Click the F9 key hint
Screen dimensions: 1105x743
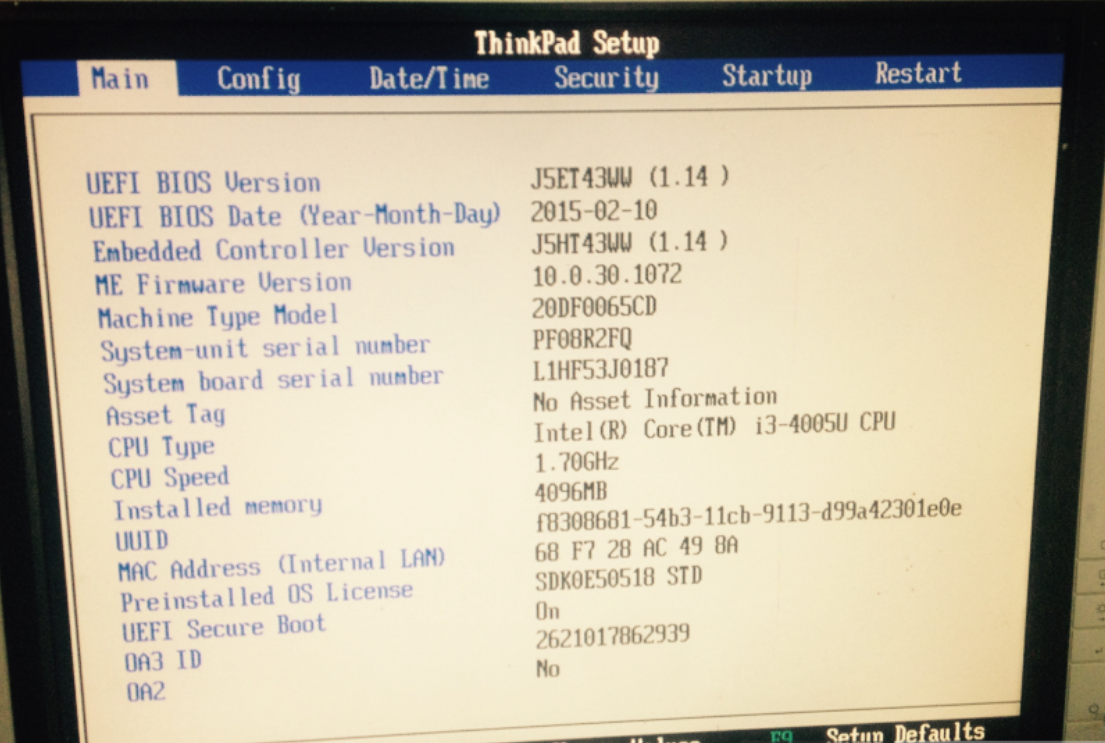click(781, 737)
